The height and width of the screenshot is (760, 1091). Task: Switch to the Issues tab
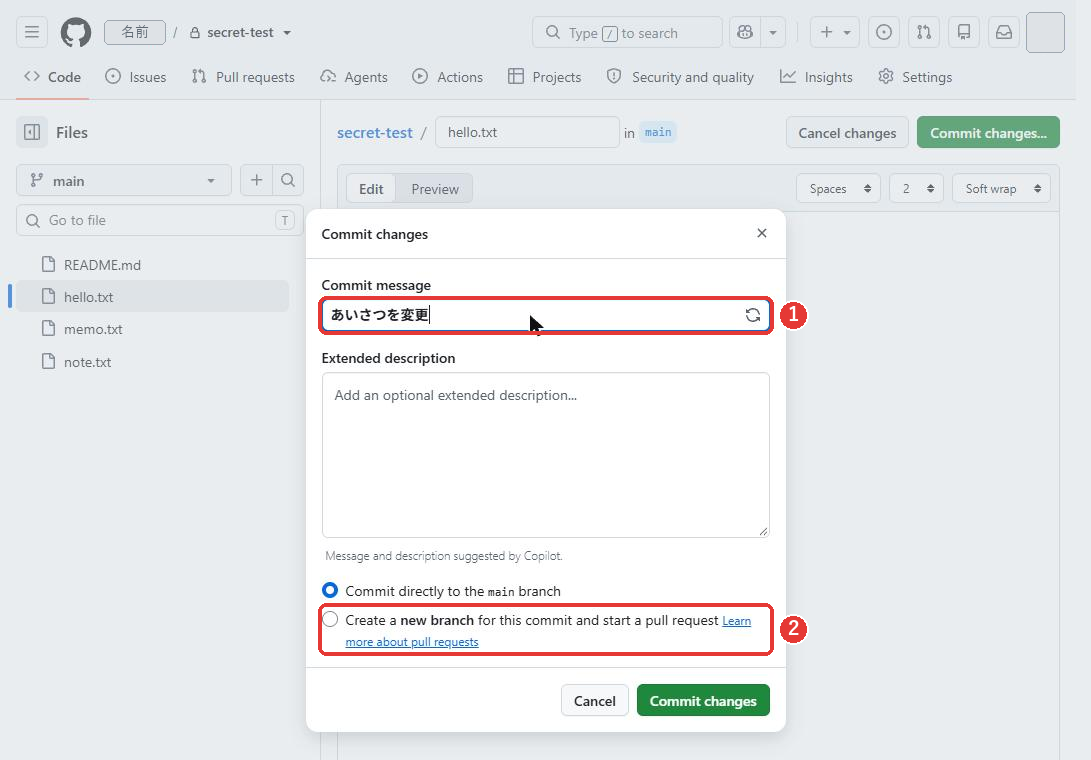[136, 77]
